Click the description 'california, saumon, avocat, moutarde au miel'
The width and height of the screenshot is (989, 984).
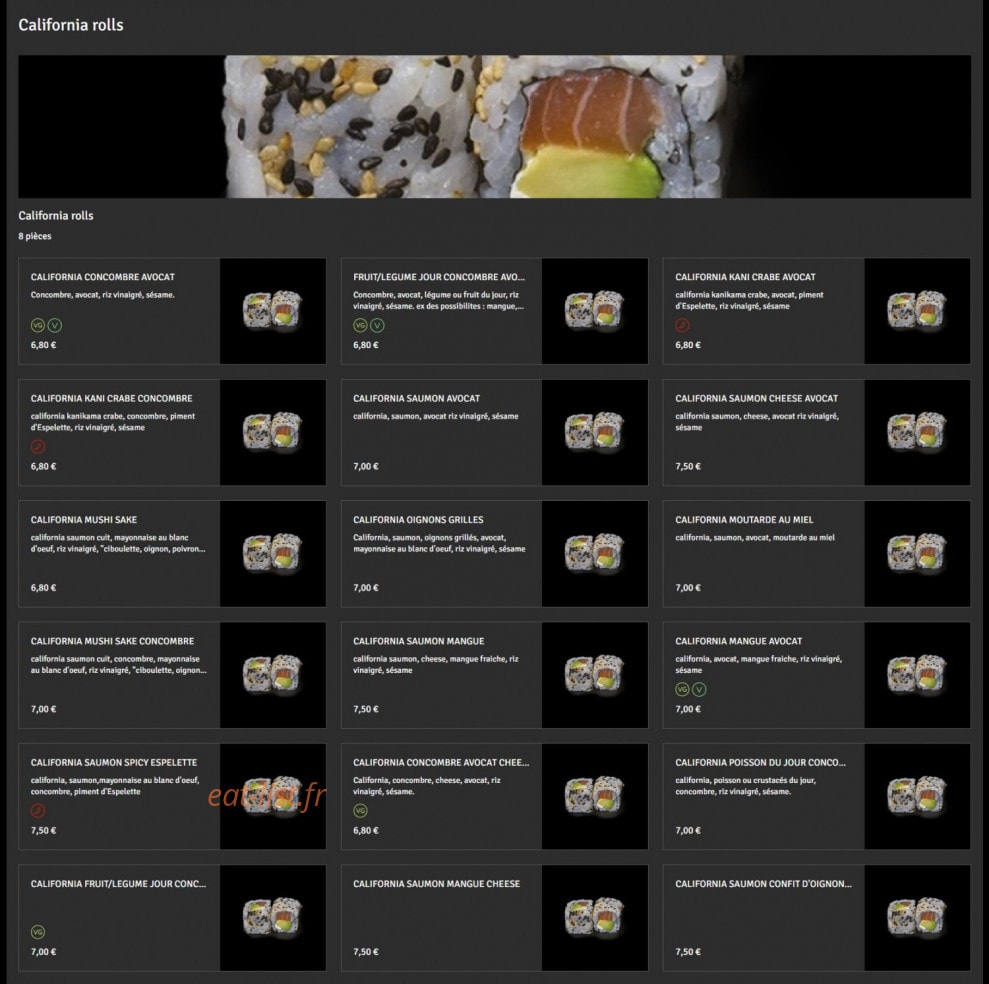[x=755, y=538]
